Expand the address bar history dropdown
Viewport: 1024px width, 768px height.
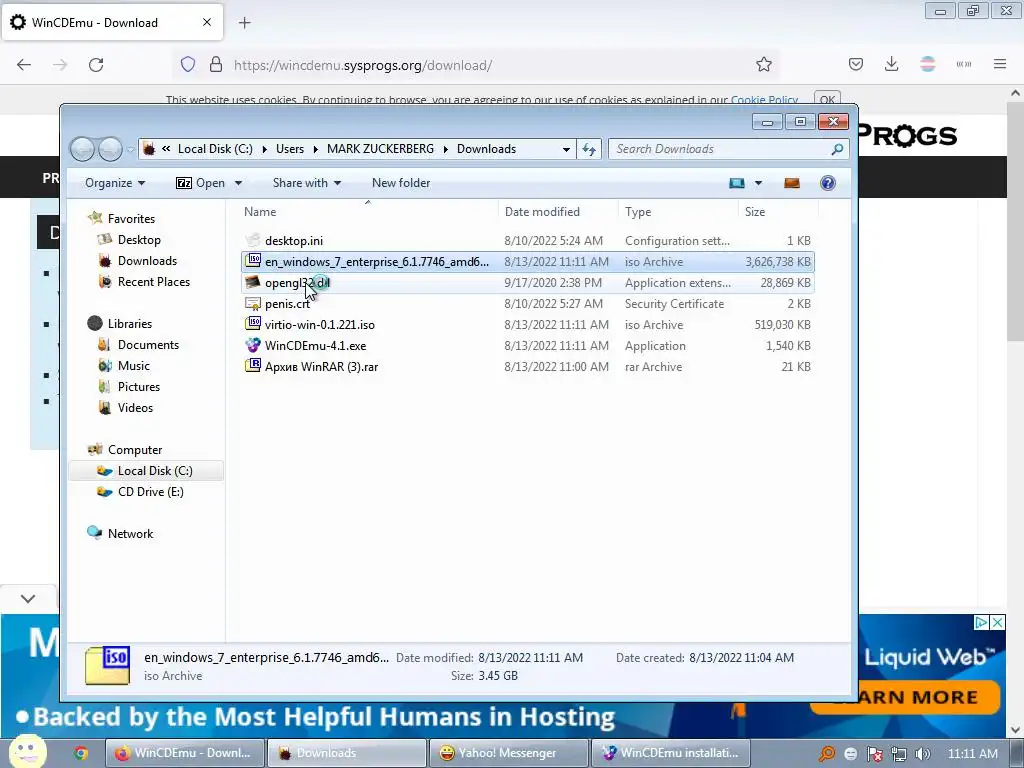point(566,149)
